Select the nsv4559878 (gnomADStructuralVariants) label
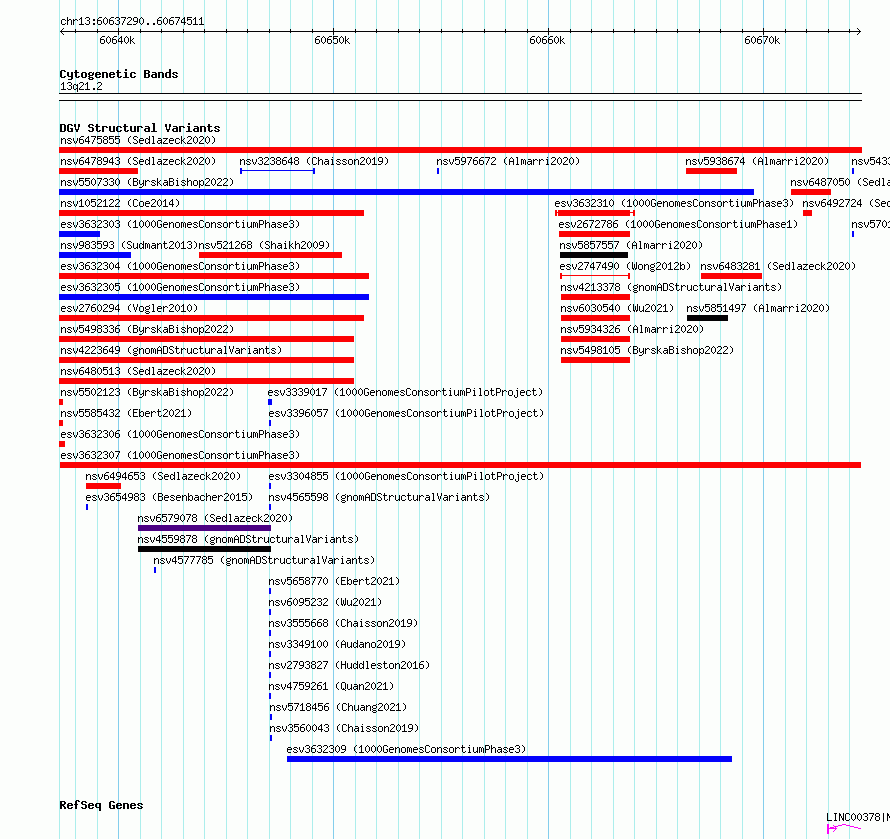The height and width of the screenshot is (839, 890). pos(248,539)
